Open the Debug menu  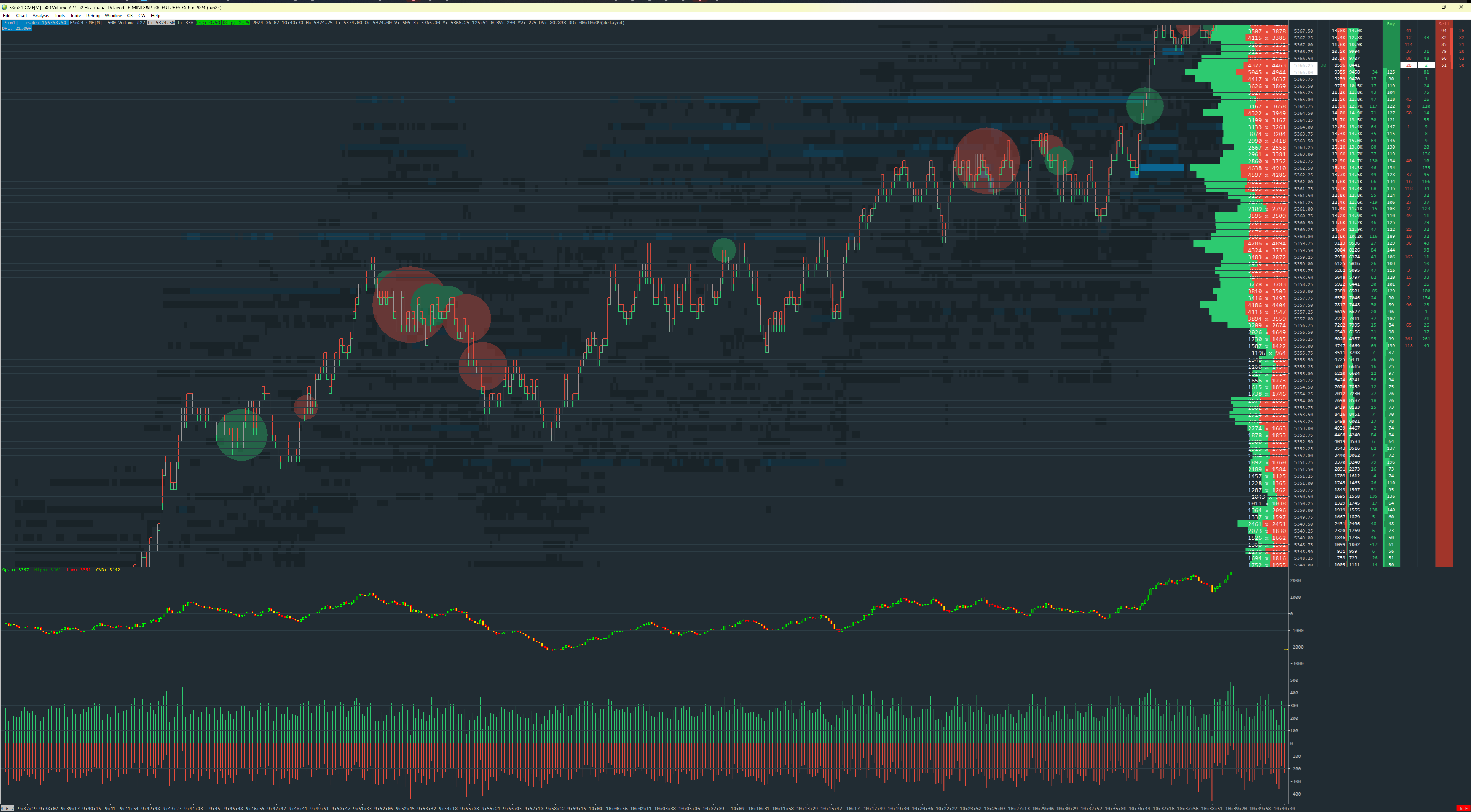(x=93, y=16)
